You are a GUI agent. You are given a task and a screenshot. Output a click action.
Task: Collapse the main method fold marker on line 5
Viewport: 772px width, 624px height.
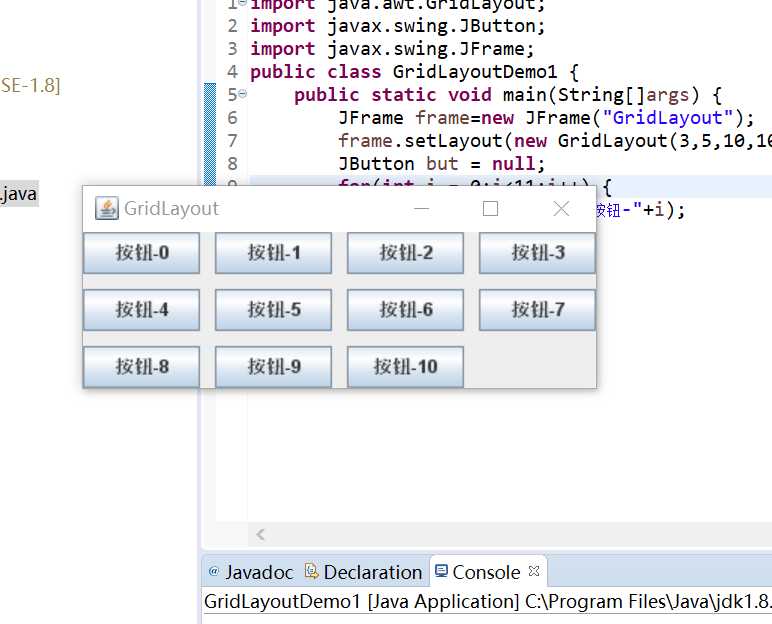tap(243, 93)
